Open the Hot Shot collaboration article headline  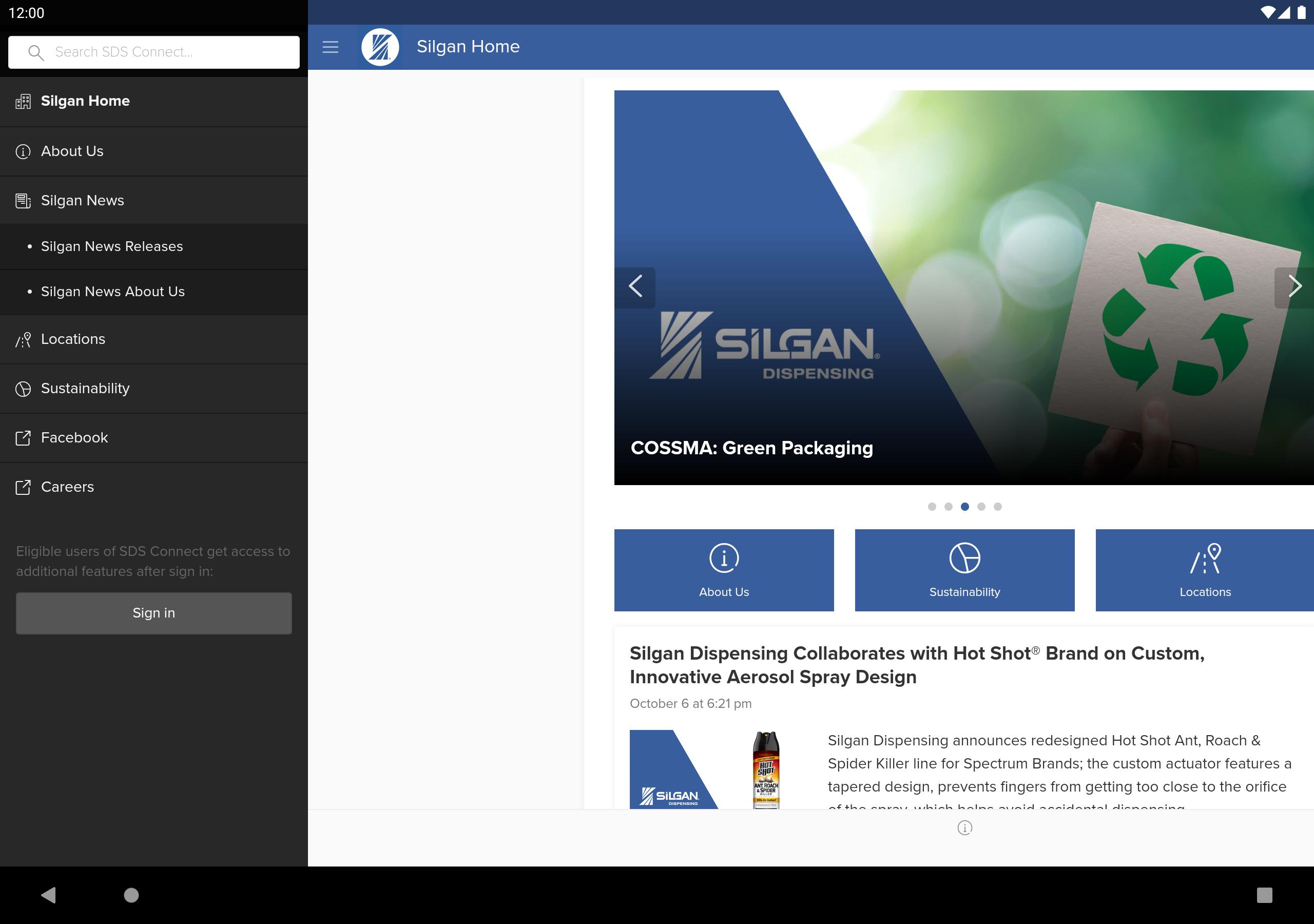coord(917,665)
